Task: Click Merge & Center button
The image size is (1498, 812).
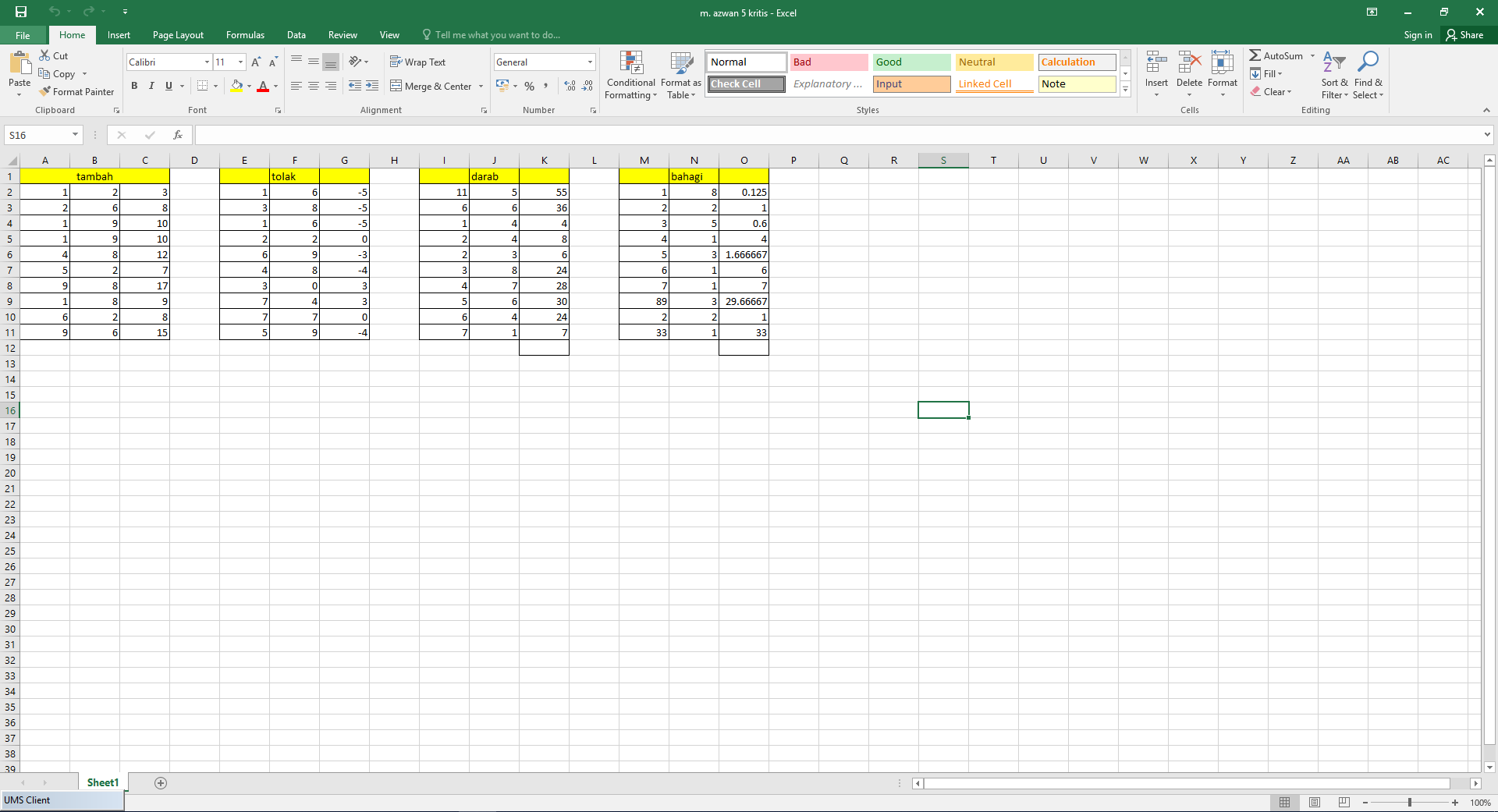Action: pyautogui.click(x=431, y=86)
